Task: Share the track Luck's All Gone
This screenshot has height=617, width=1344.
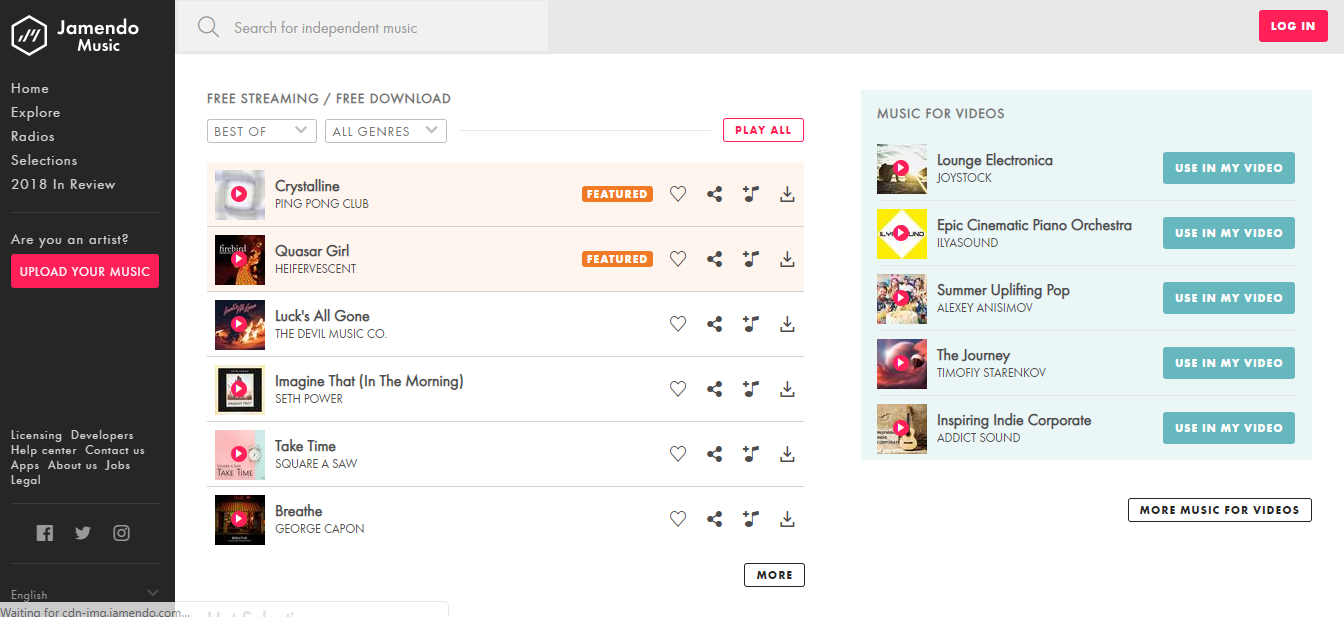Action: coord(715,324)
